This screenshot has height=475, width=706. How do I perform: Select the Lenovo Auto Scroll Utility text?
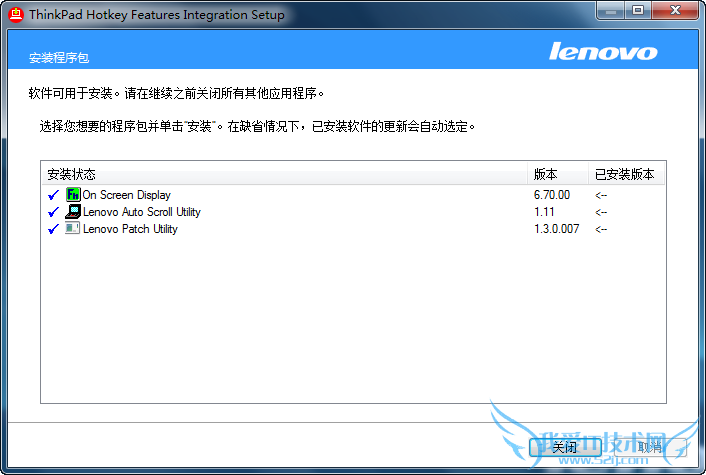coord(142,212)
